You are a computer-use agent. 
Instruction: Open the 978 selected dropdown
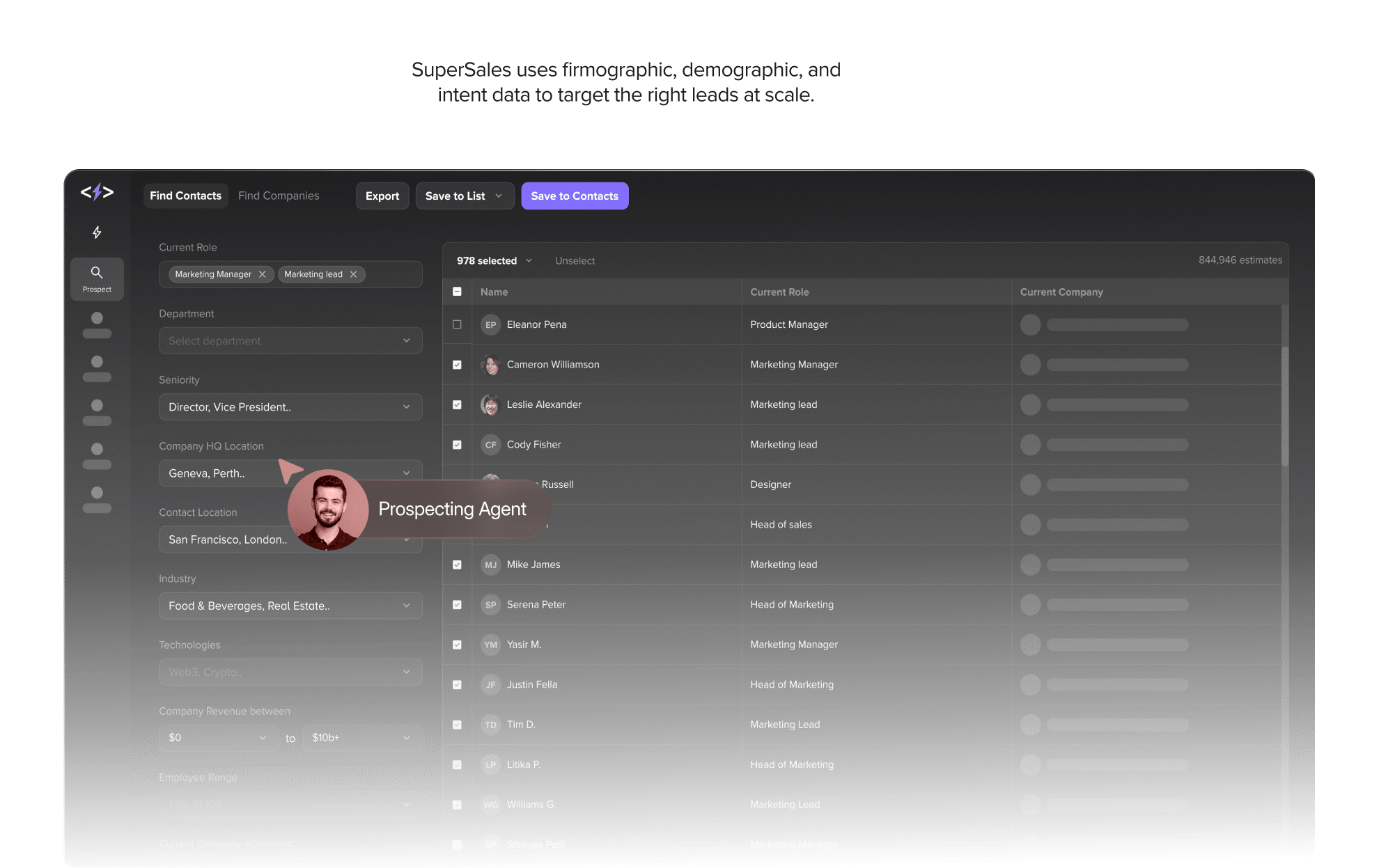494,260
